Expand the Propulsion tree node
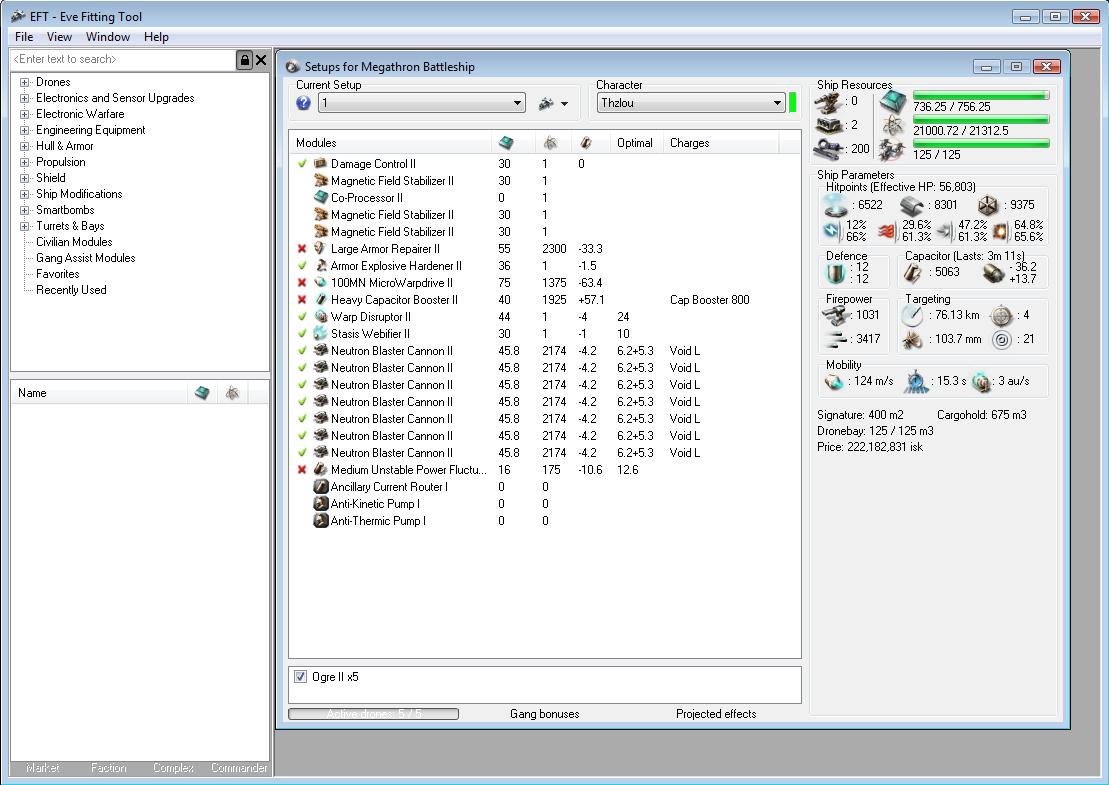The height and width of the screenshot is (785, 1109). tap(25, 162)
